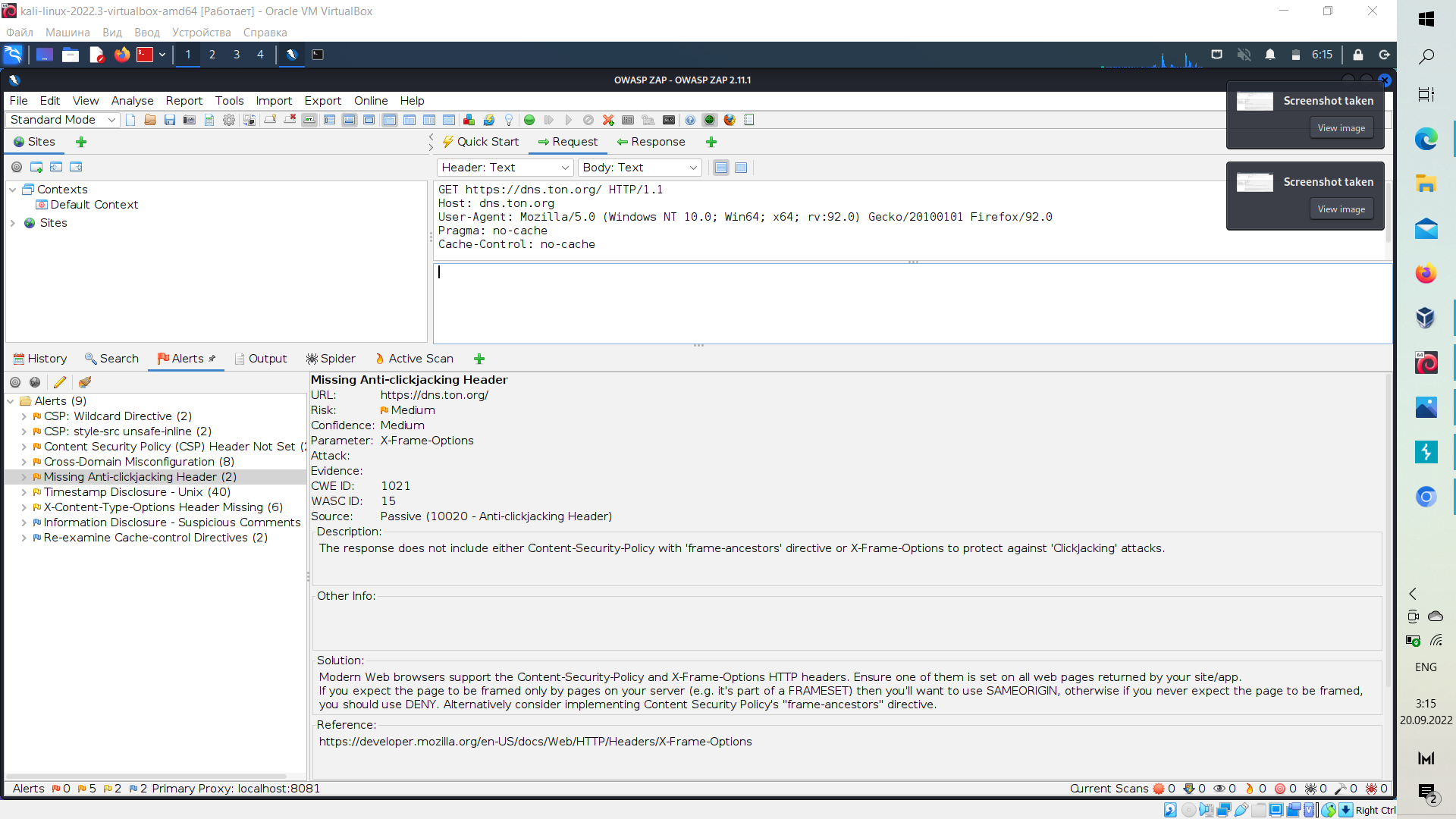Click the Check for Updates lightning icon
The width and height of the screenshot is (1456, 819).
pos(489,120)
